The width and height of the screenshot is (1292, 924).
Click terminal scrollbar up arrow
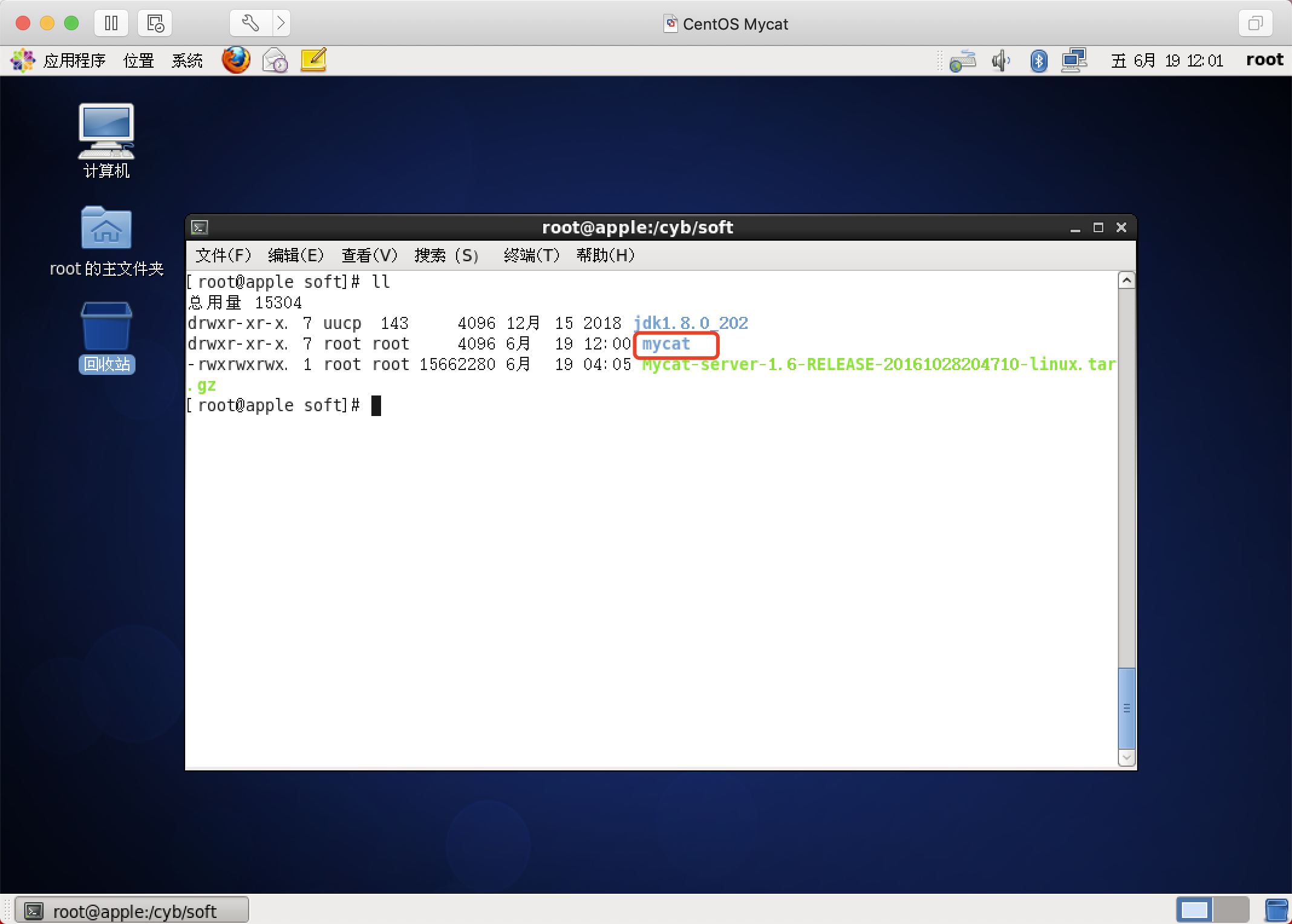[x=1126, y=280]
